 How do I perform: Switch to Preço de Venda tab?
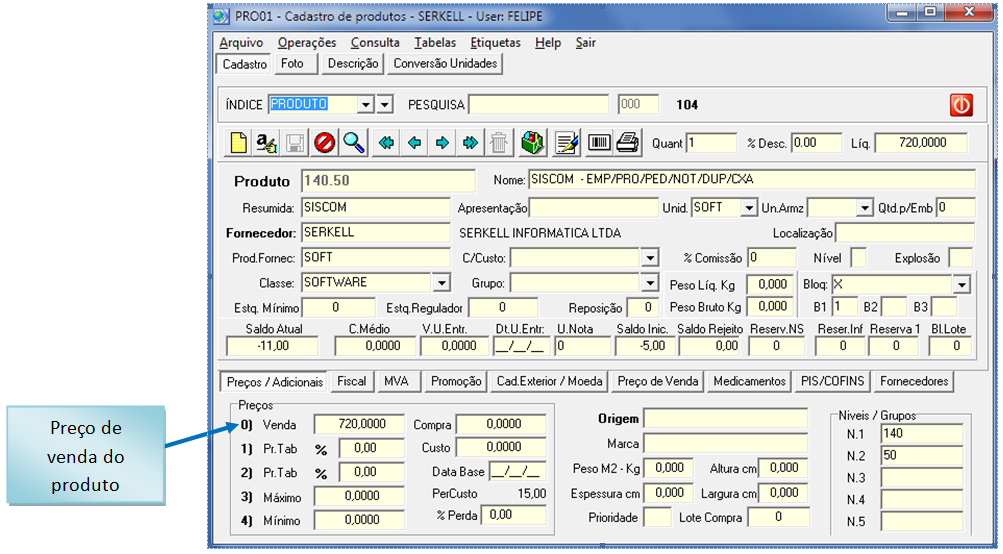pyautogui.click(x=658, y=381)
